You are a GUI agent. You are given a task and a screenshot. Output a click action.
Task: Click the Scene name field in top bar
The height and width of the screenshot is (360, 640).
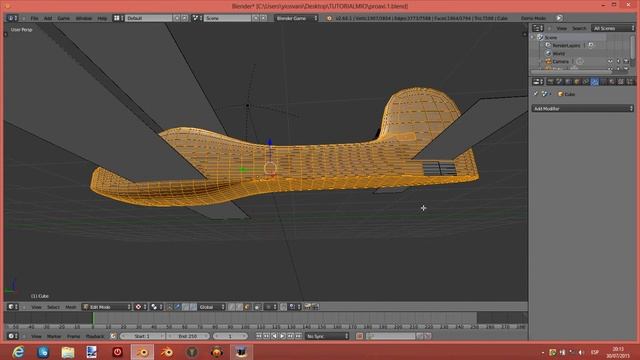click(x=227, y=18)
